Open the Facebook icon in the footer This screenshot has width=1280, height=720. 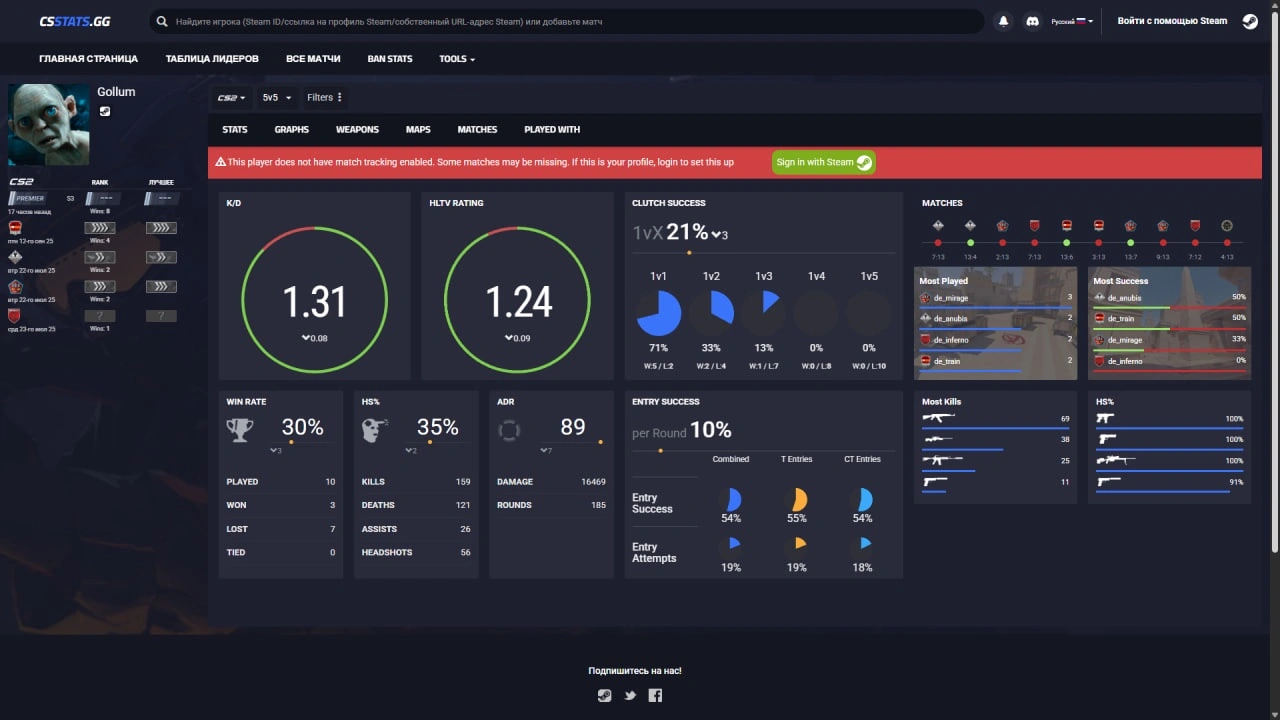[x=655, y=696]
